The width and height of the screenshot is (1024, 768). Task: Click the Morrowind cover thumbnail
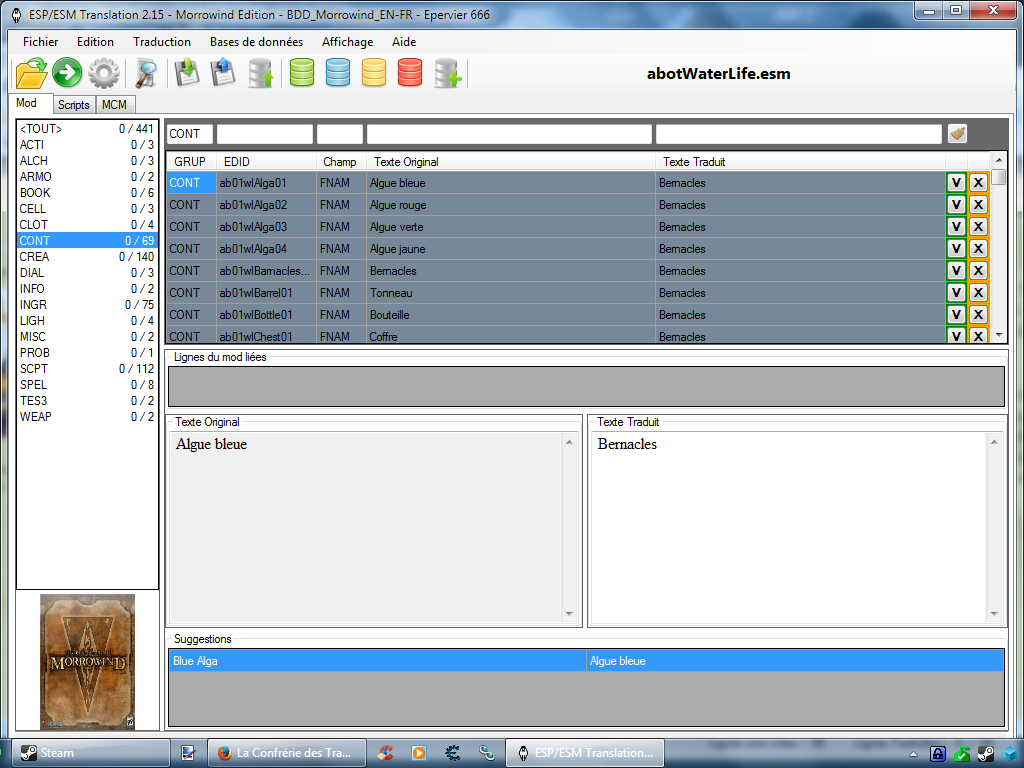(88, 662)
